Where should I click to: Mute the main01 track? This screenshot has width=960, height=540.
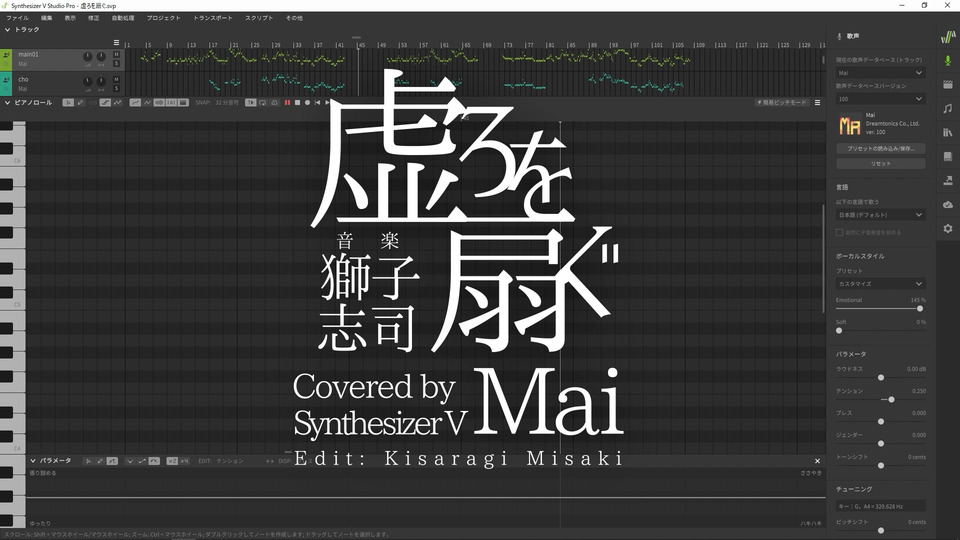[116, 54]
